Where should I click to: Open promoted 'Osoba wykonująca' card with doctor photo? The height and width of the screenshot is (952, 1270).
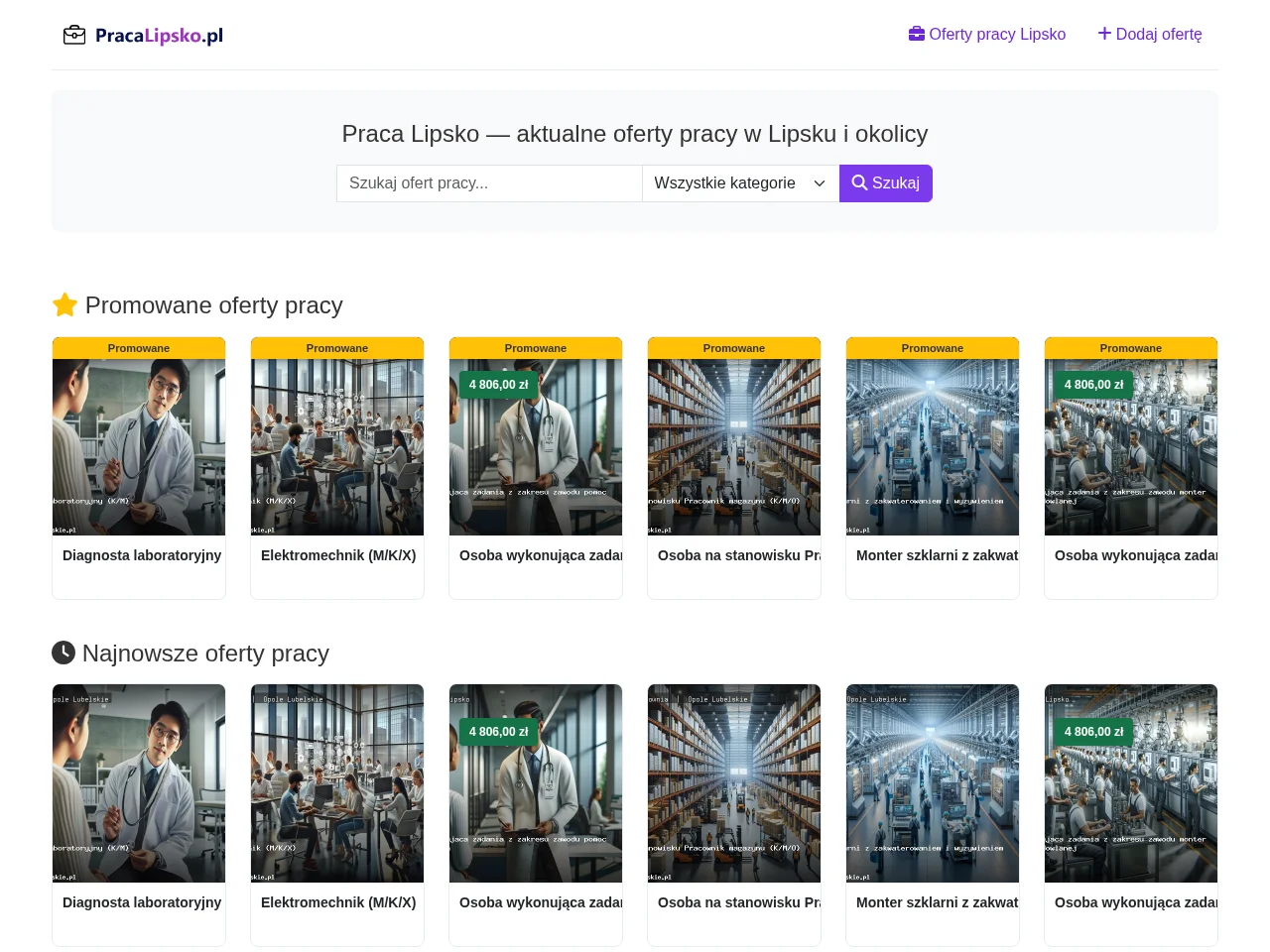536,468
